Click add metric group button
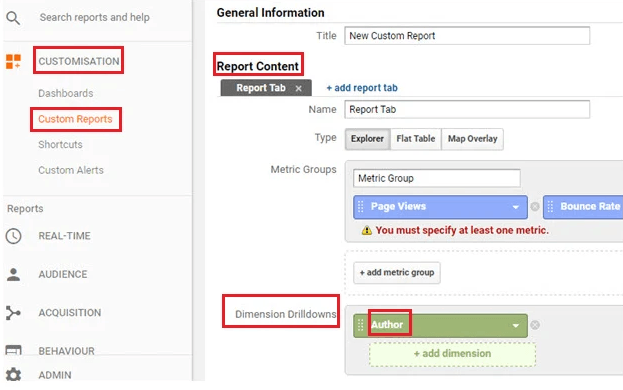 pos(397,272)
